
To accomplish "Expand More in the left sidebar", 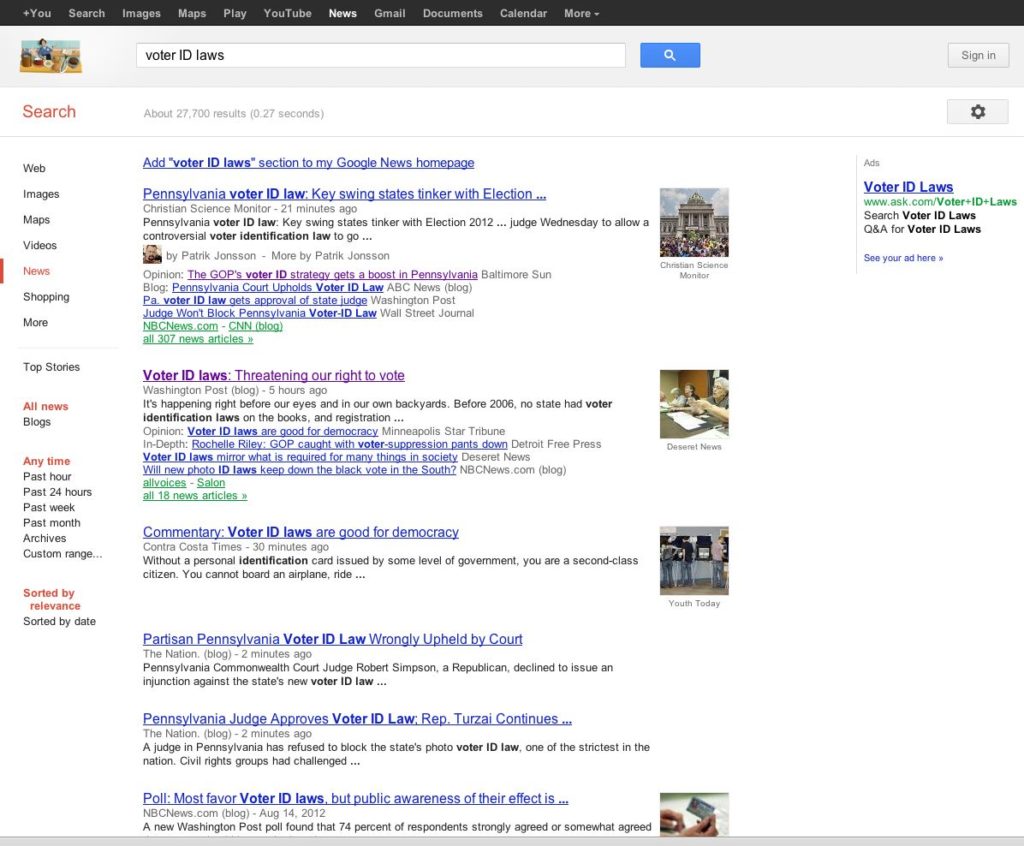I will 35,322.
